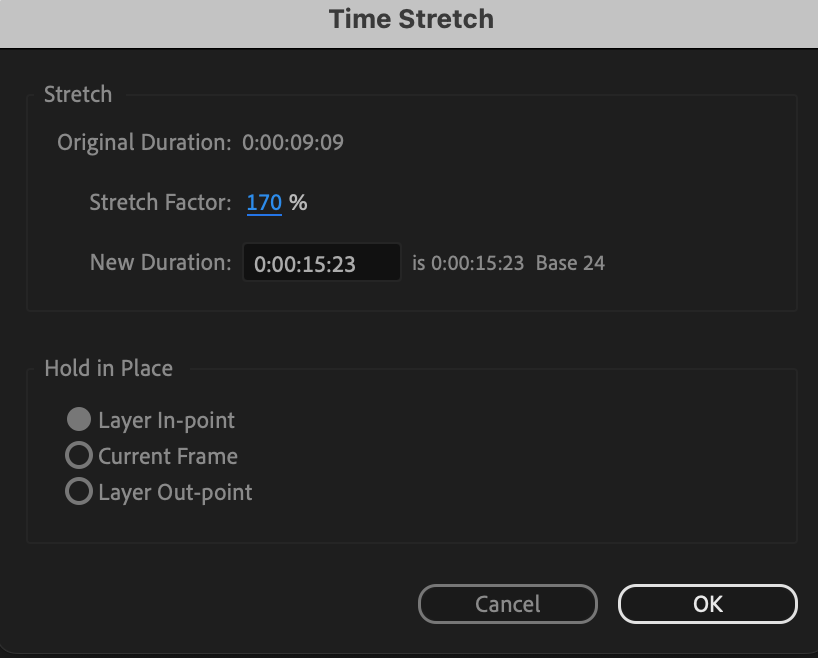The height and width of the screenshot is (658, 818).
Task: Click the blue Stretch Factor value 170
Action: point(264,203)
